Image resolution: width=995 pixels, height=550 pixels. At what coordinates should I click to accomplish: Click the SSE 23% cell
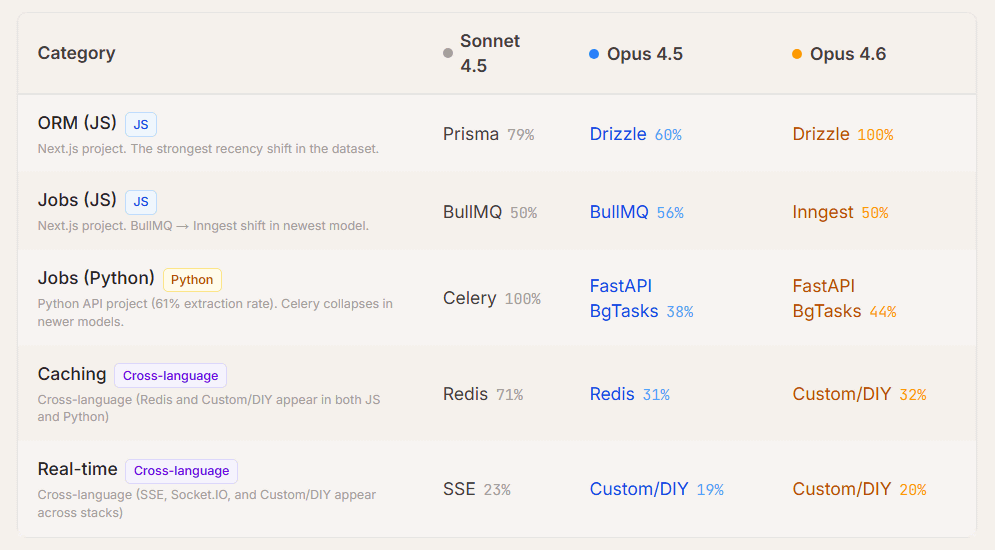(x=476, y=489)
